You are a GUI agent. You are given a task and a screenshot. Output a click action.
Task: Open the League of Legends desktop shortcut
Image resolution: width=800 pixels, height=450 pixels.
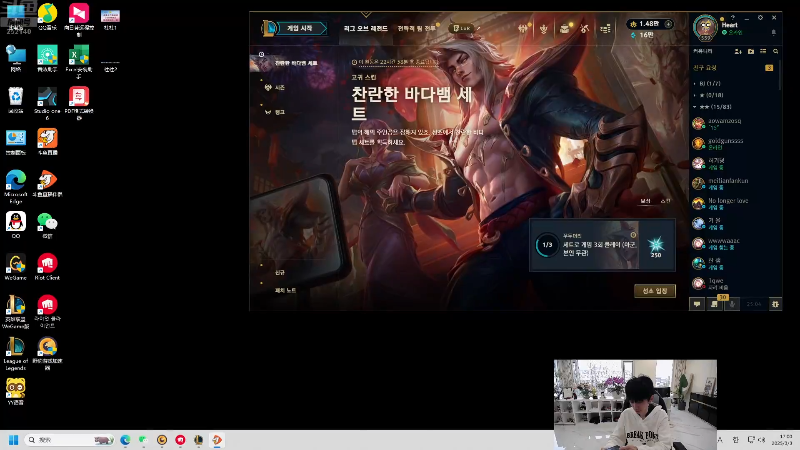pyautogui.click(x=16, y=354)
